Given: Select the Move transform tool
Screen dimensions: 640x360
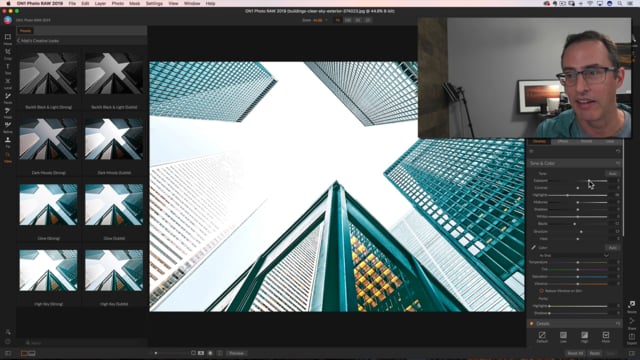Looking at the screenshot, I should tap(8, 39).
